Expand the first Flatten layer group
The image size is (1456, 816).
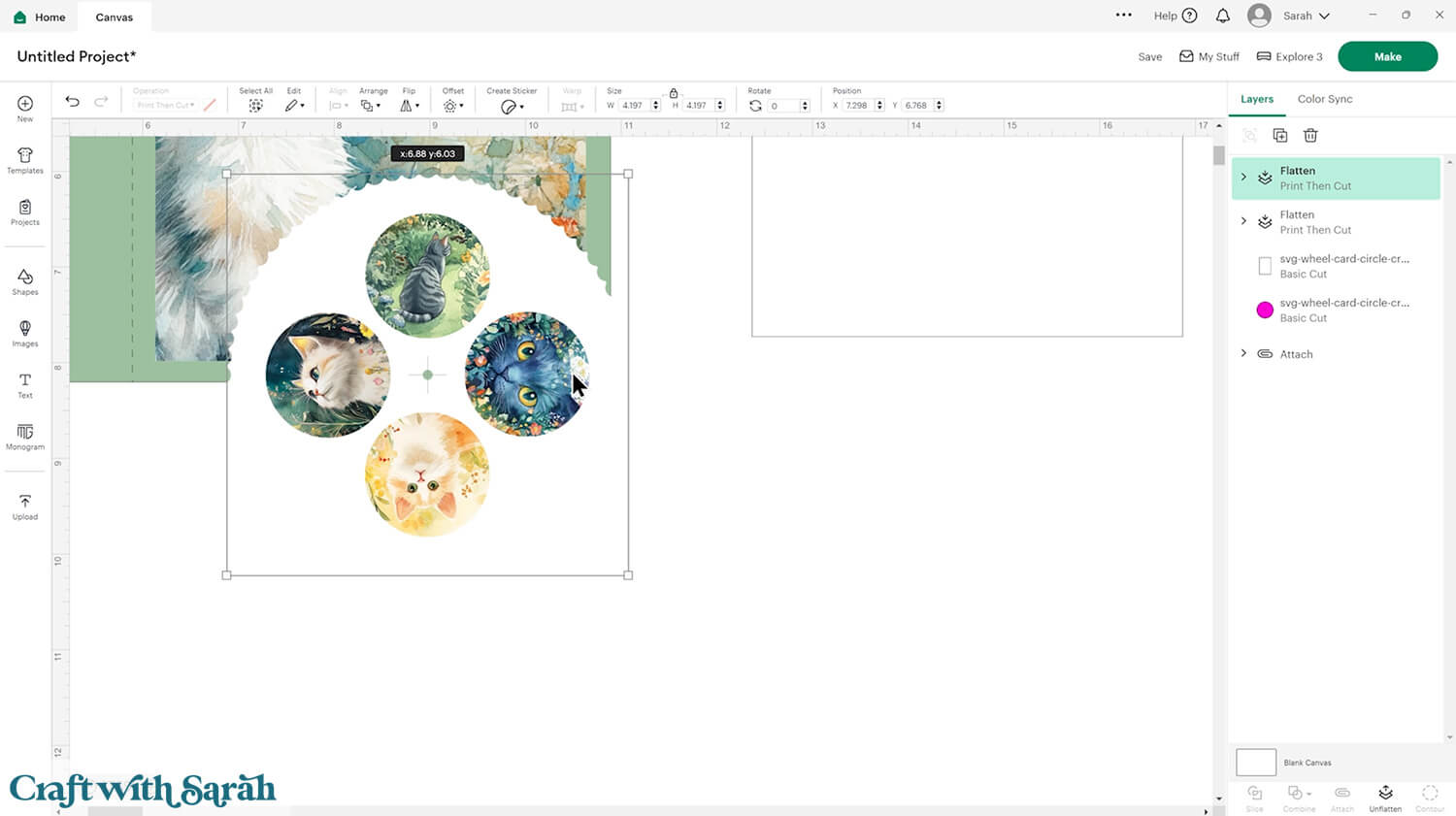(1243, 177)
